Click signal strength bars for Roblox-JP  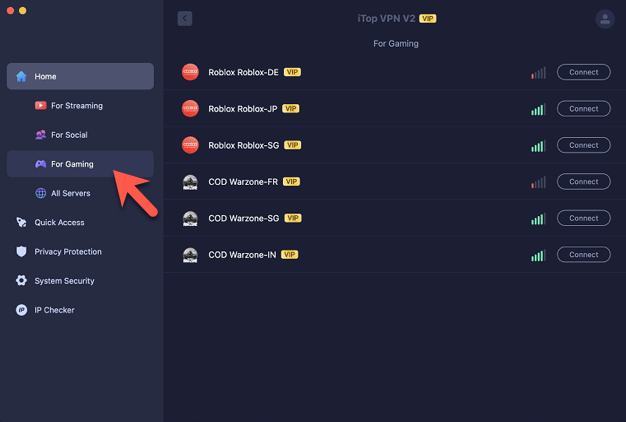538,109
